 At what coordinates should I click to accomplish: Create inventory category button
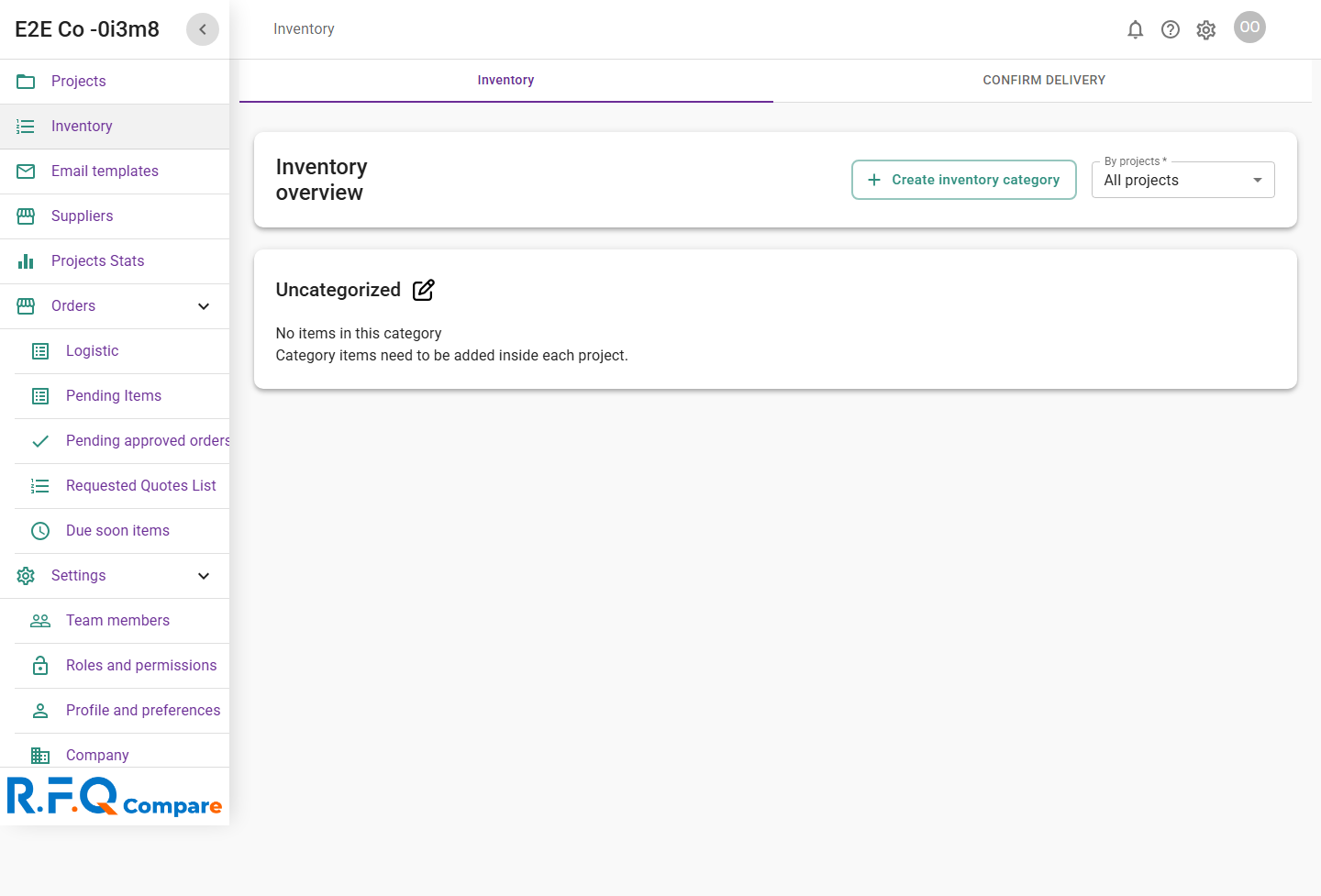coord(964,180)
